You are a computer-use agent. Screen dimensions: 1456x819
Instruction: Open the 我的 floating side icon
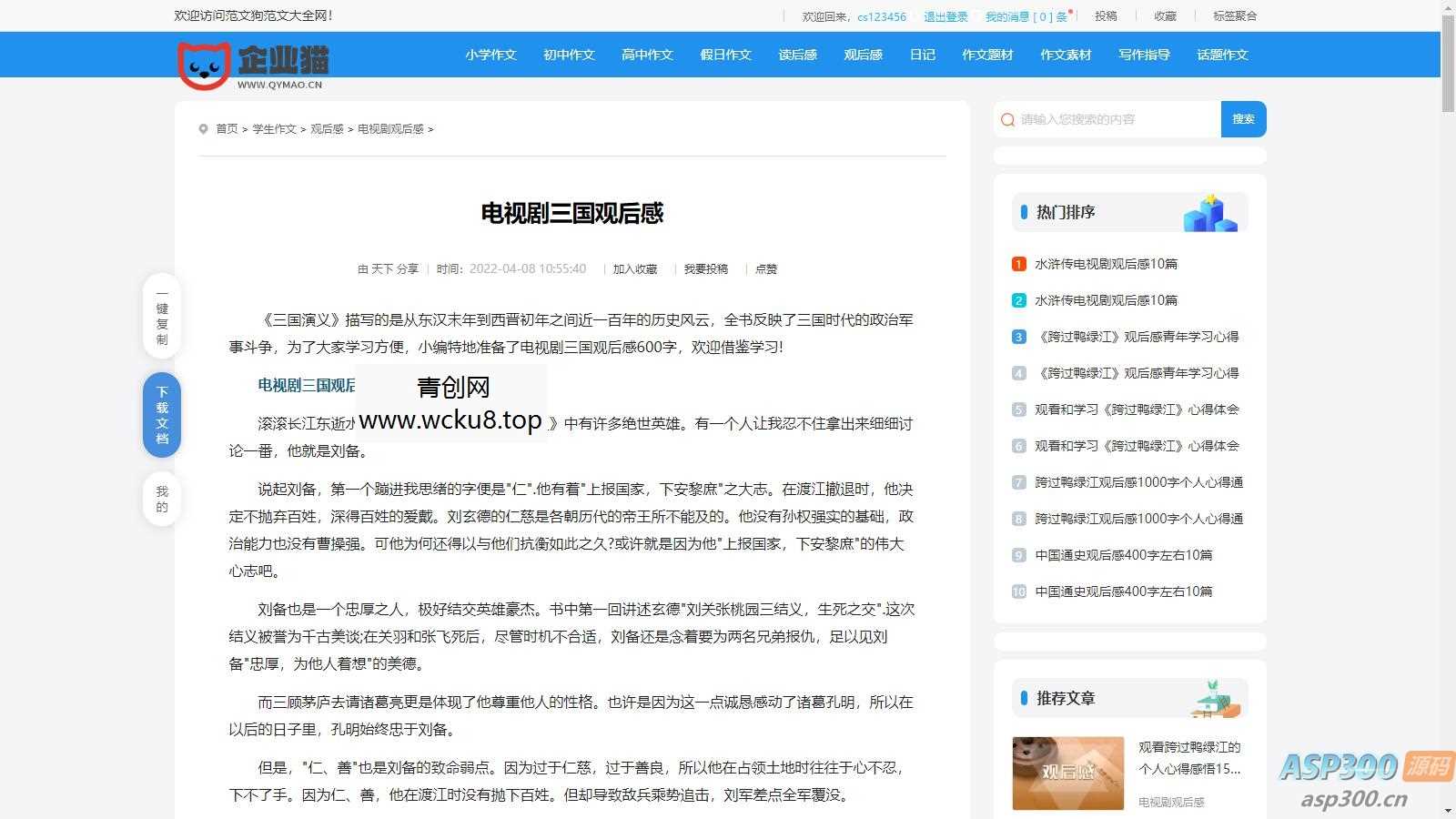[161, 498]
